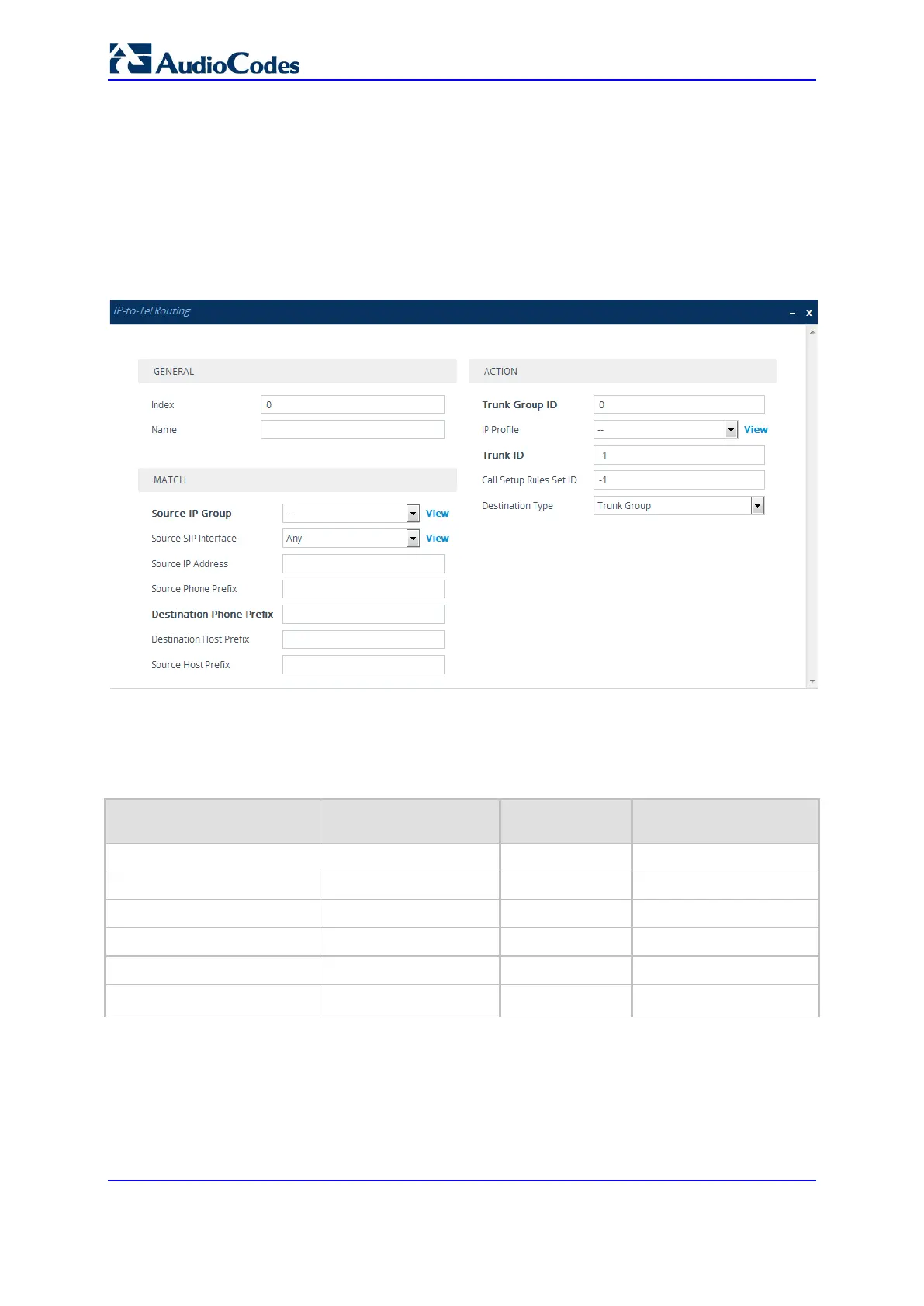Click the Trunk Group ID label
Screen dimensions: 924x1306
(520, 405)
